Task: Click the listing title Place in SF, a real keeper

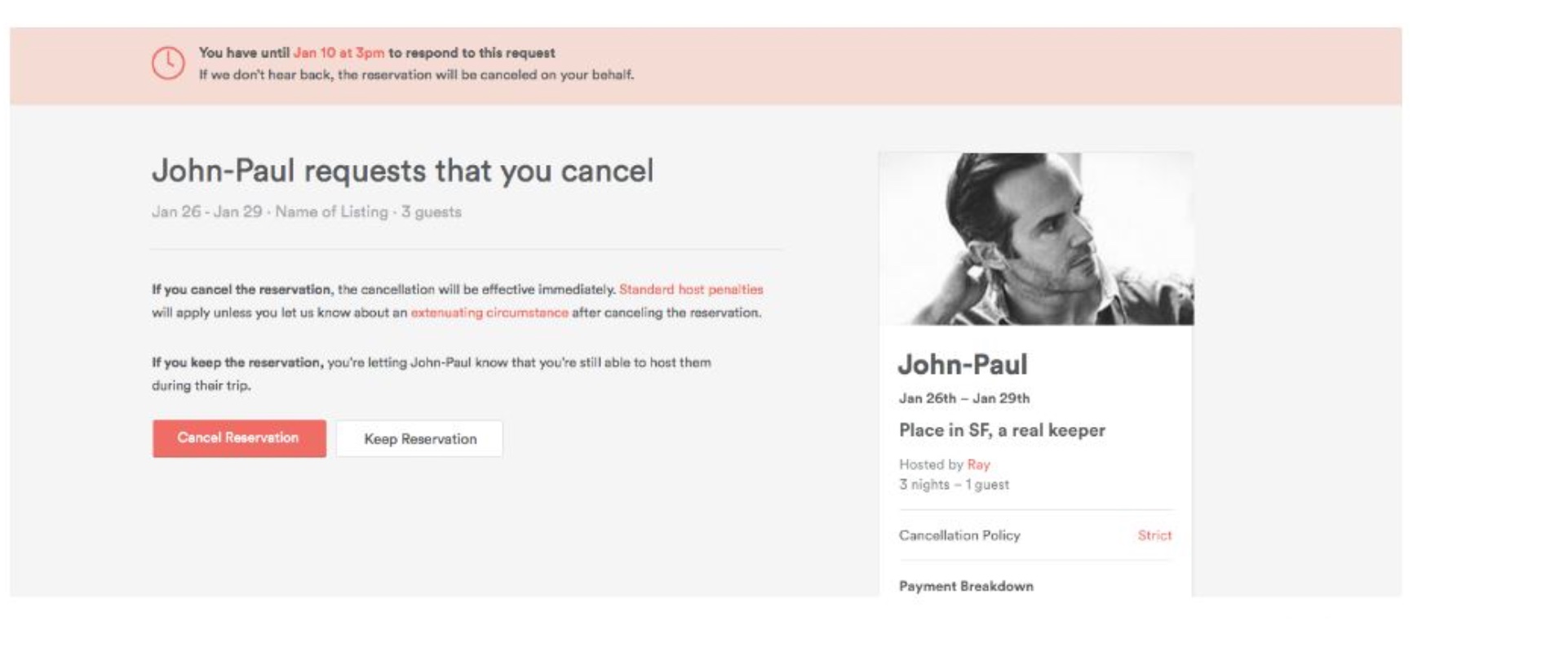Action: pos(1002,430)
